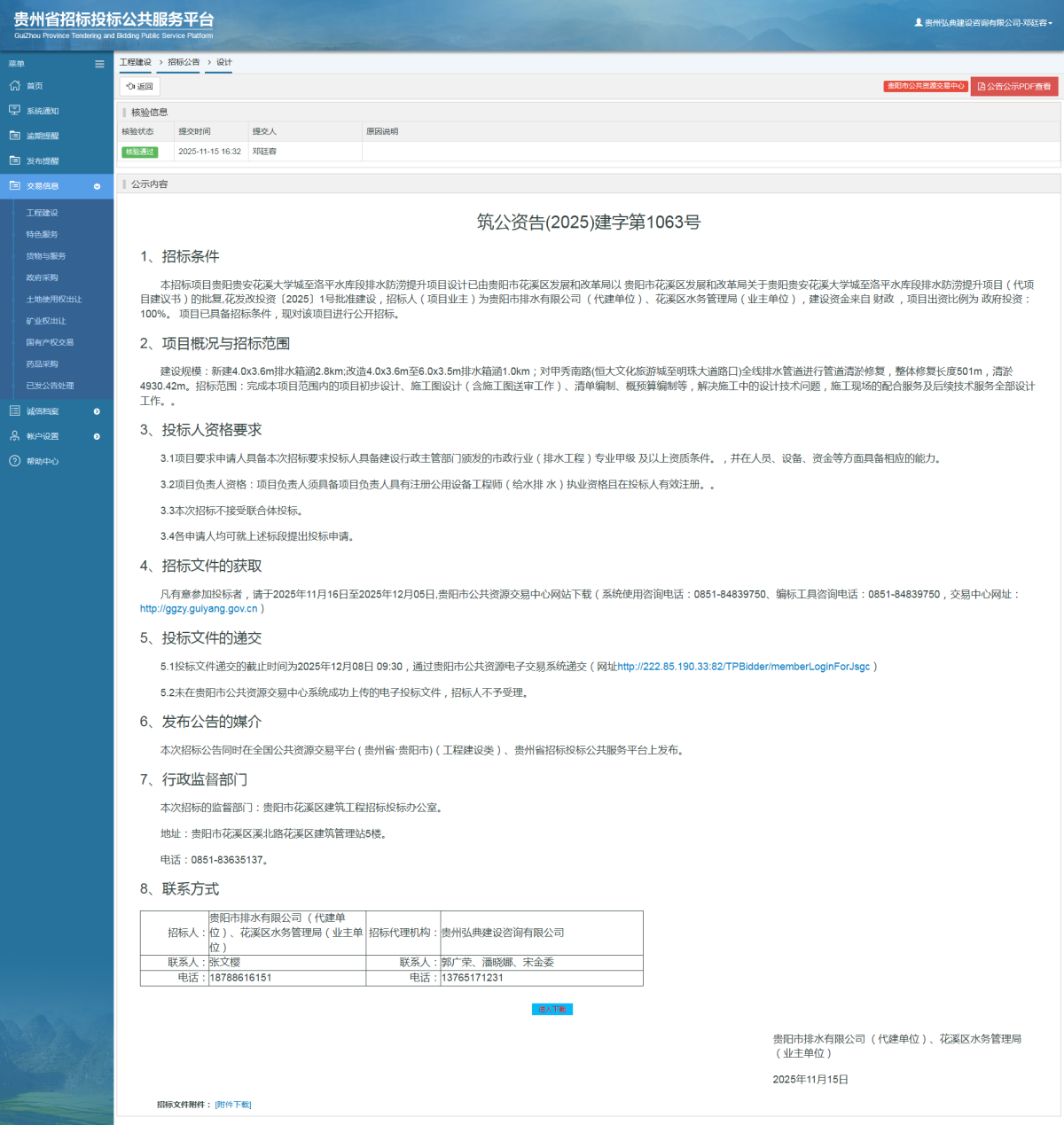Click the 返回 back button
The height and width of the screenshot is (1125, 1064).
(139, 86)
